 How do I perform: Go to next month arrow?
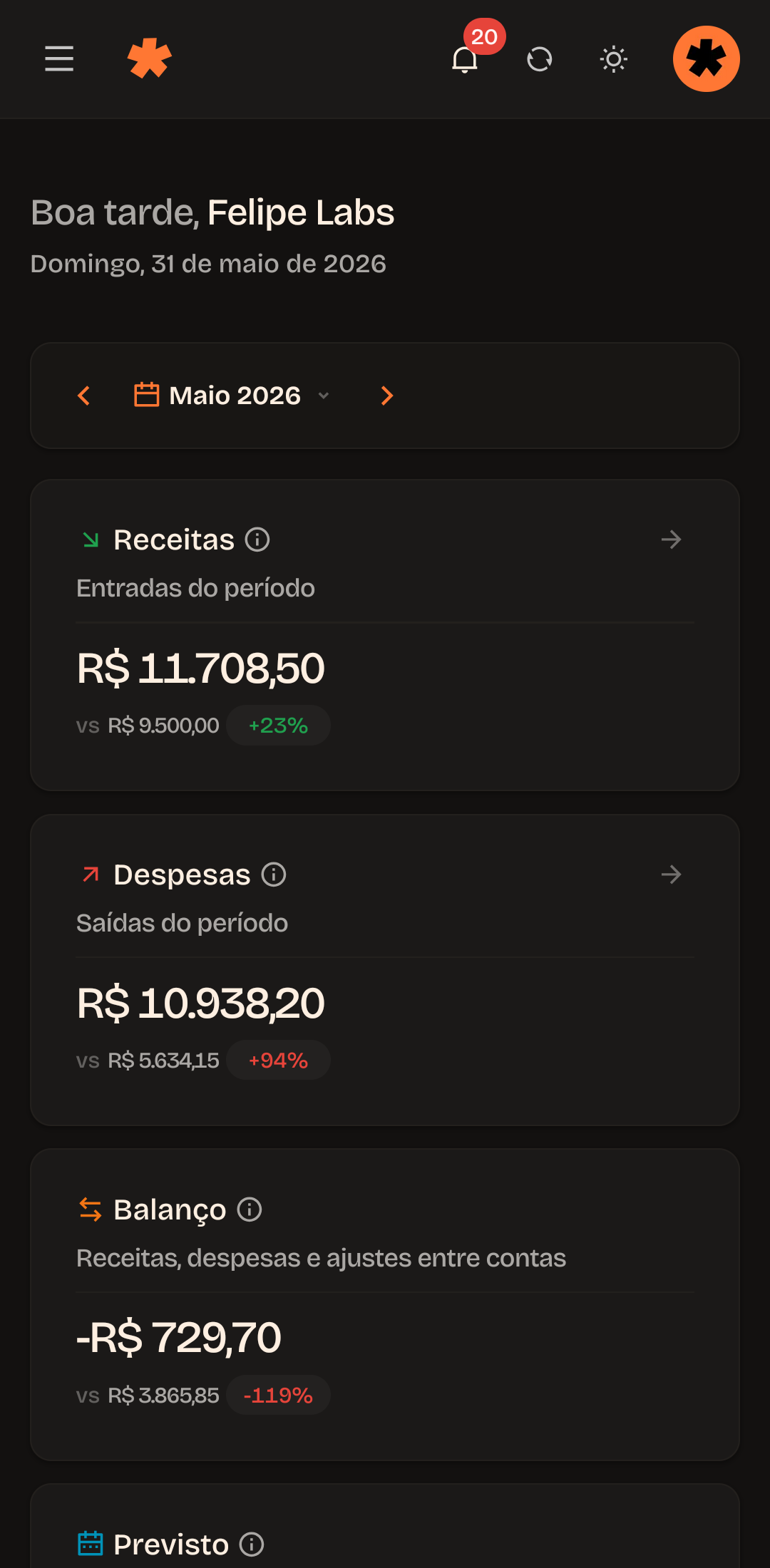(387, 396)
